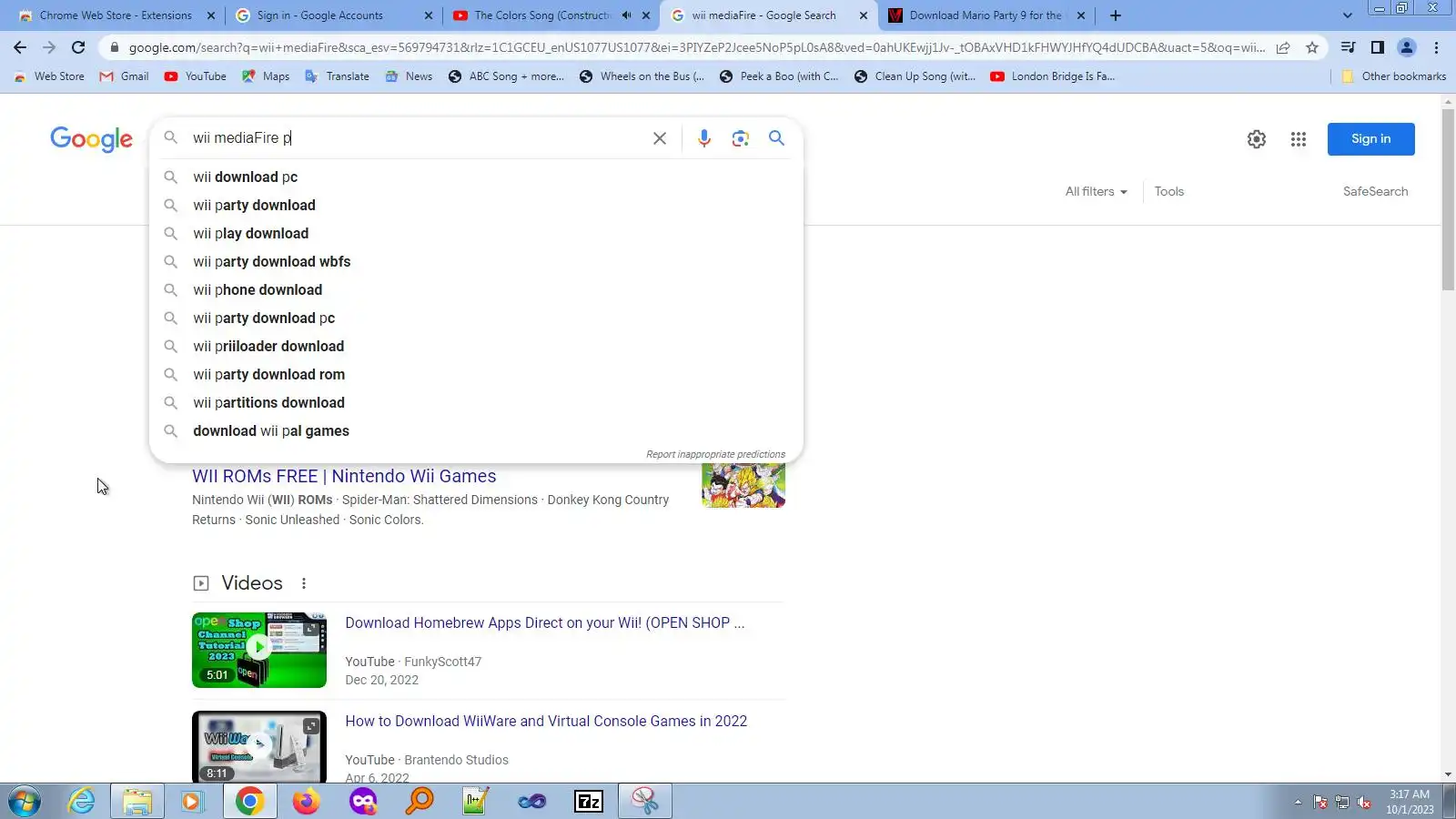Open the Translate bookmark
The height and width of the screenshot is (819, 1456).
pos(338,76)
